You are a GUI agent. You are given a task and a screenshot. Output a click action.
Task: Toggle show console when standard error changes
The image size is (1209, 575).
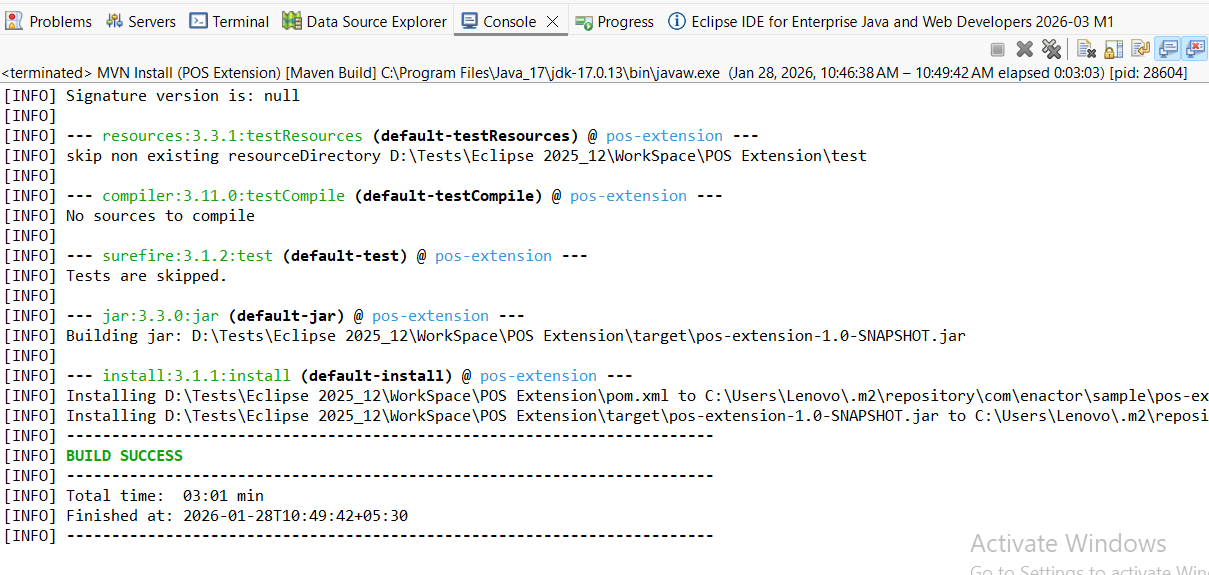[1194, 49]
